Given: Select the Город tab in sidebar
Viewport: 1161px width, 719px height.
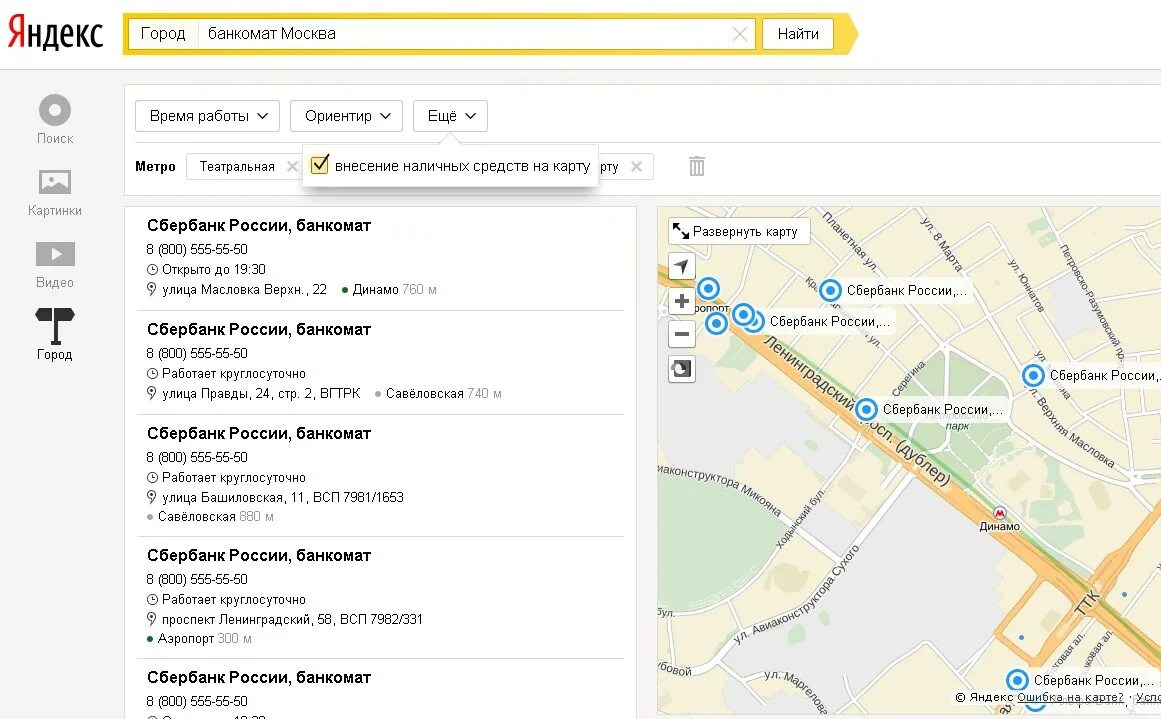Looking at the screenshot, I should pos(55,335).
